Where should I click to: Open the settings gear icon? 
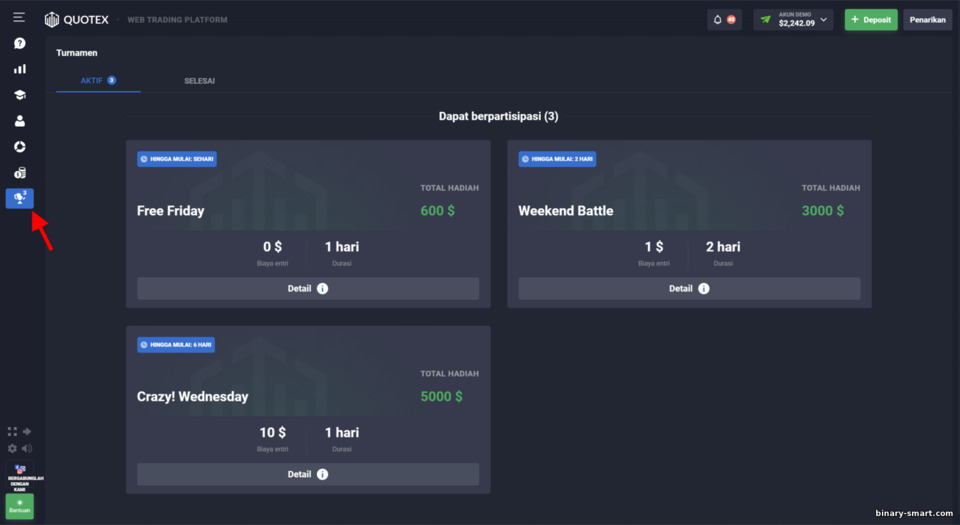tap(12, 449)
